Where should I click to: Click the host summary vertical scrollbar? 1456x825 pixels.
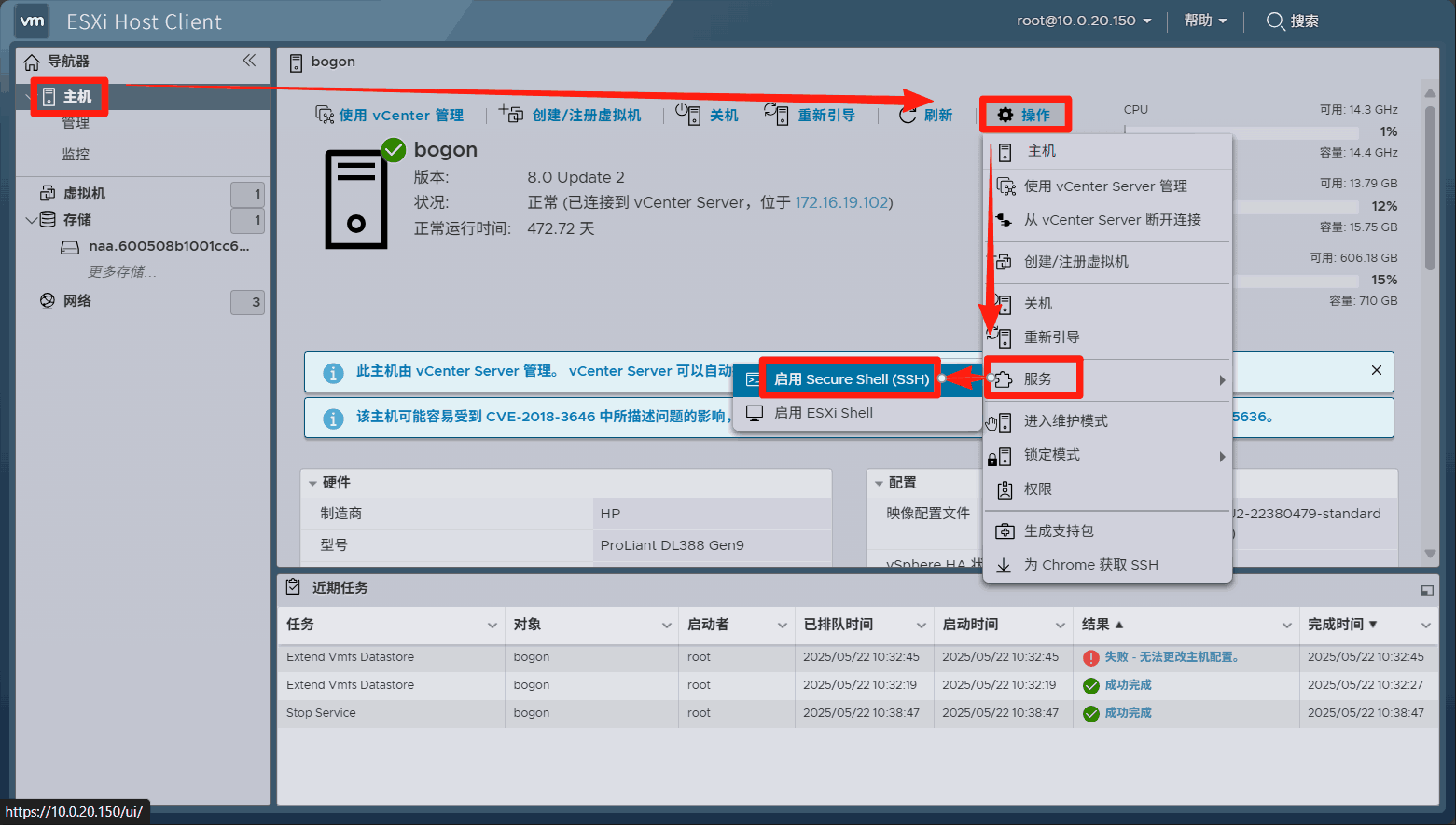tap(1430, 188)
